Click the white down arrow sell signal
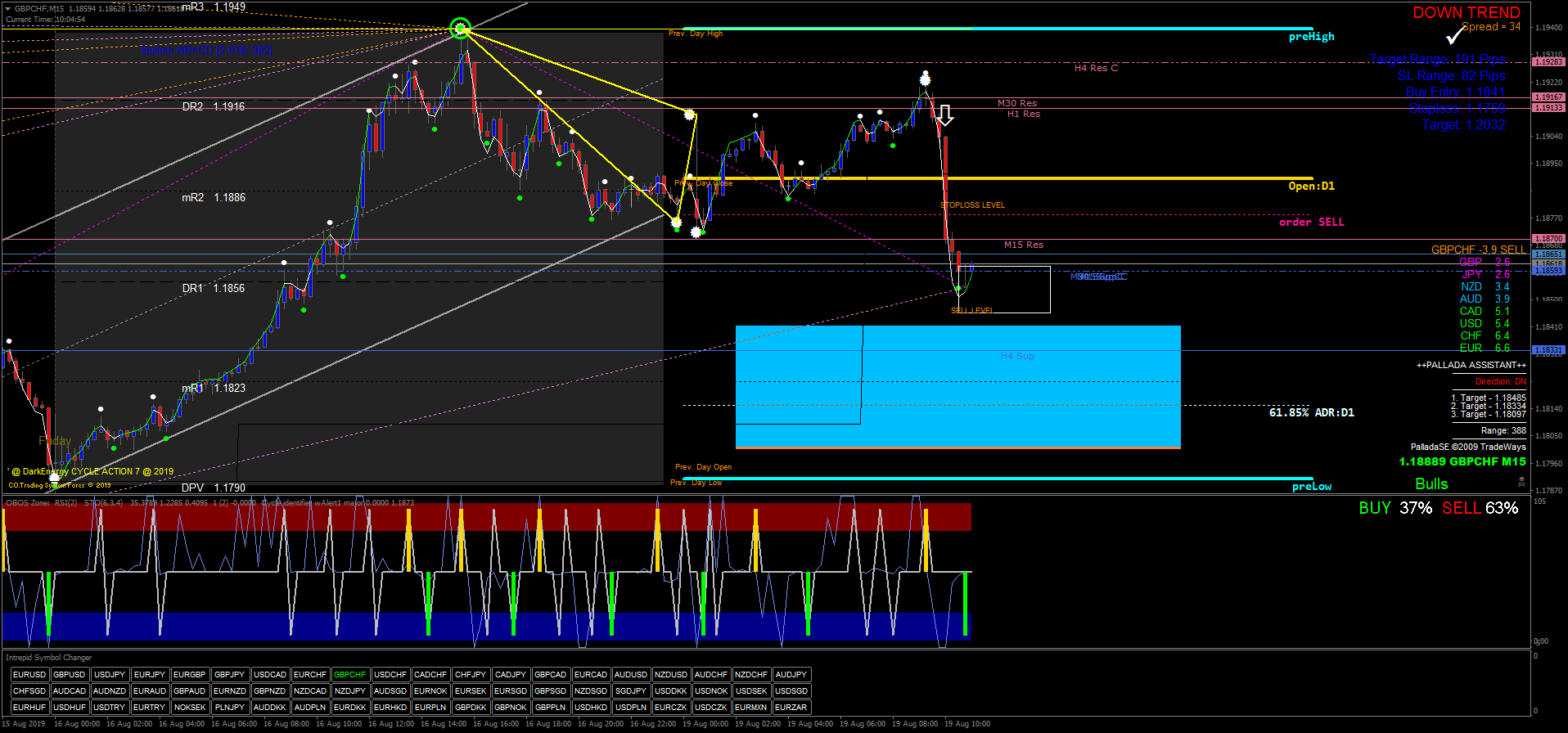1568x733 pixels. pos(945,115)
